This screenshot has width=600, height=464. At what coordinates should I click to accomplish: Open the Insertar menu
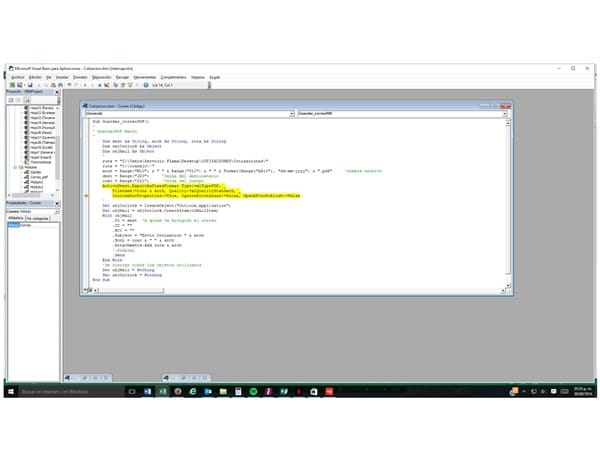point(62,77)
